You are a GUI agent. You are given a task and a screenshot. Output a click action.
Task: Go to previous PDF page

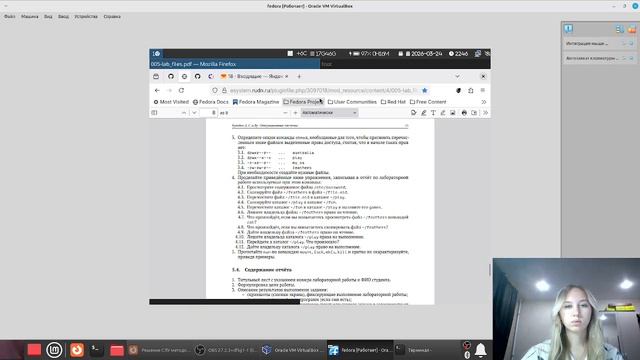184,113
